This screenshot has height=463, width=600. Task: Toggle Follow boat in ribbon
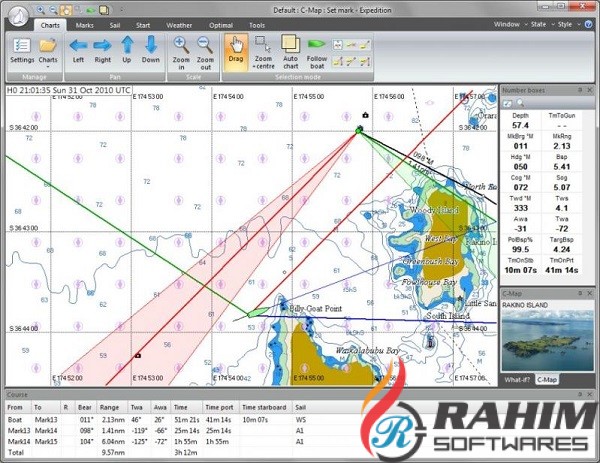click(317, 54)
